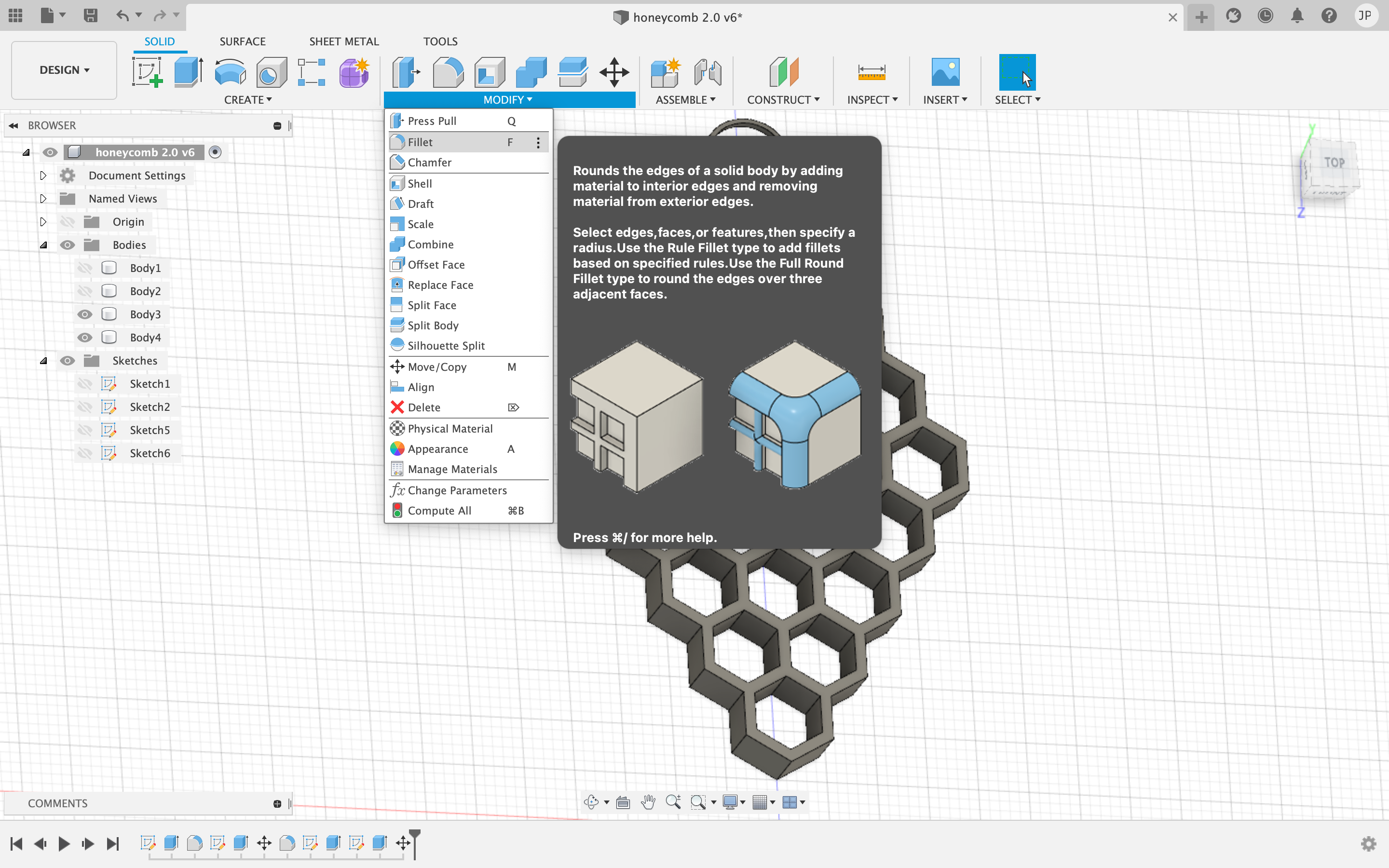Viewport: 1389px width, 868px height.
Task: Click Fillet options three-dot button
Action: [538, 142]
